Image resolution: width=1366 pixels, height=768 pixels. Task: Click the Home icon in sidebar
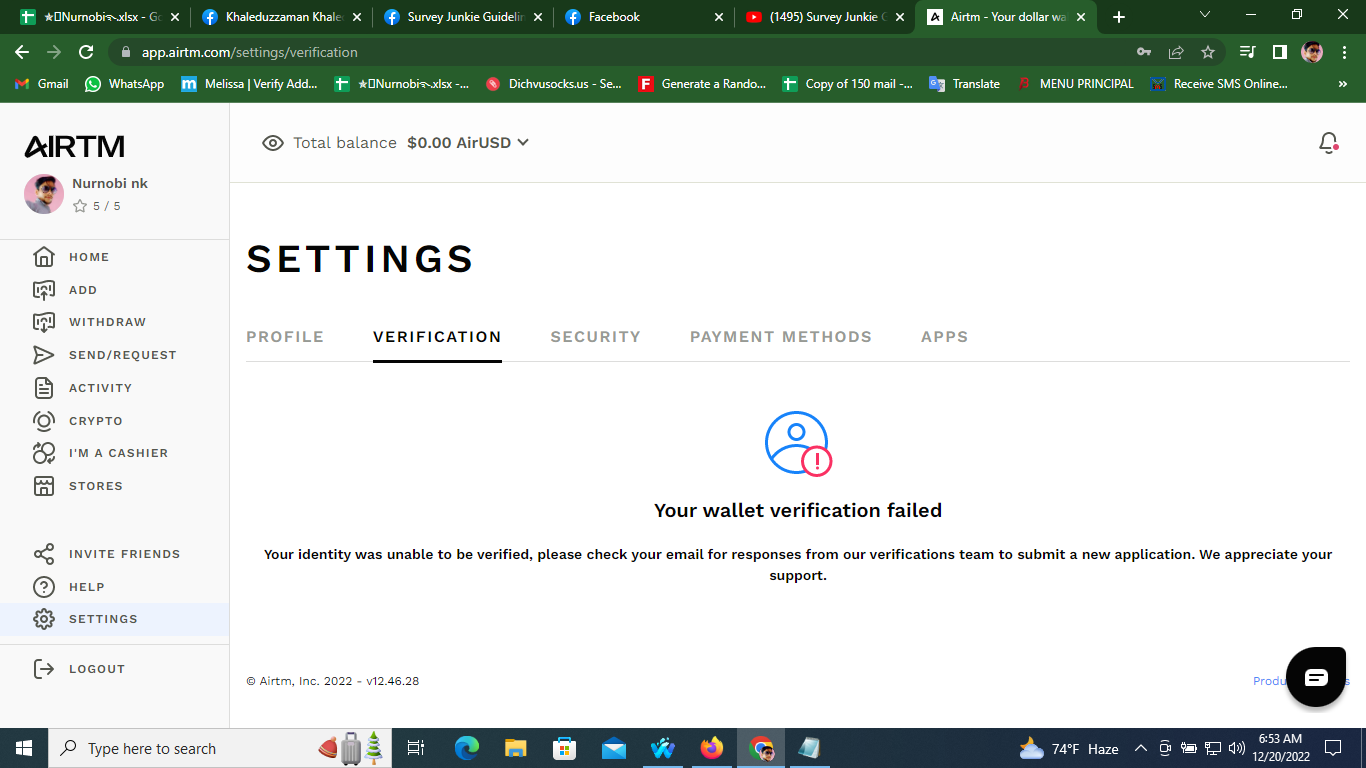(44, 257)
